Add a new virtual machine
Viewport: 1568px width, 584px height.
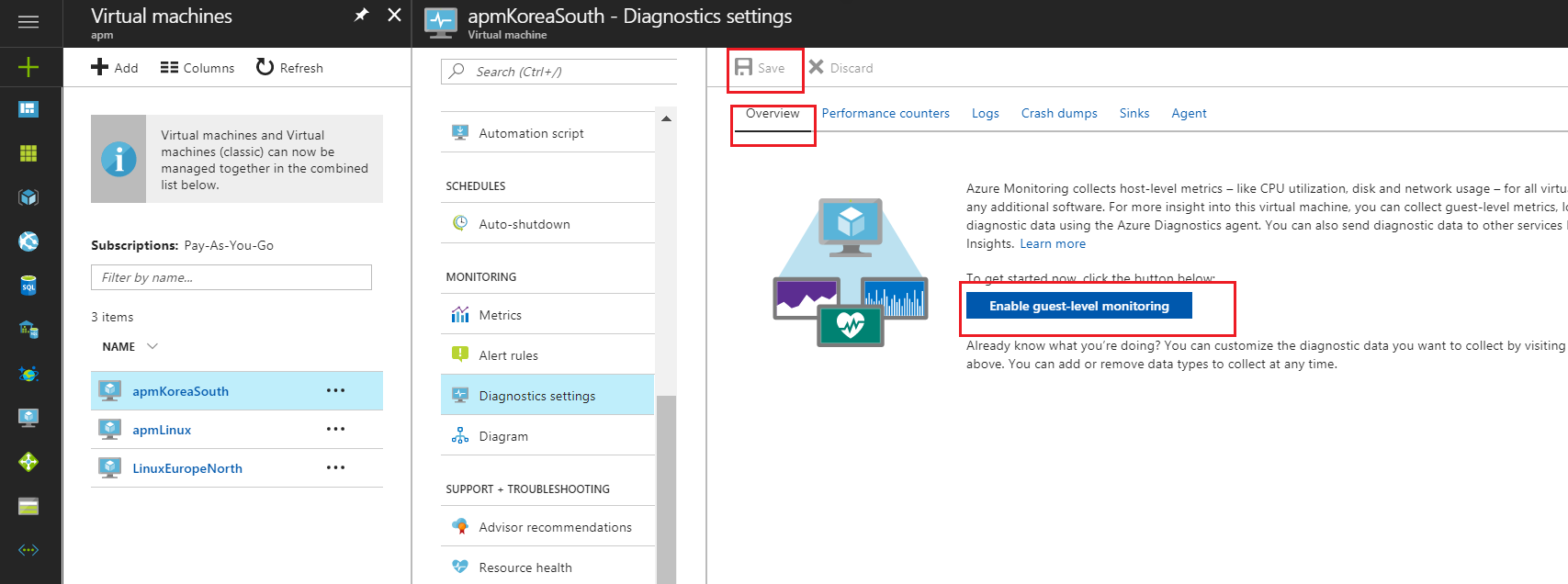click(115, 68)
